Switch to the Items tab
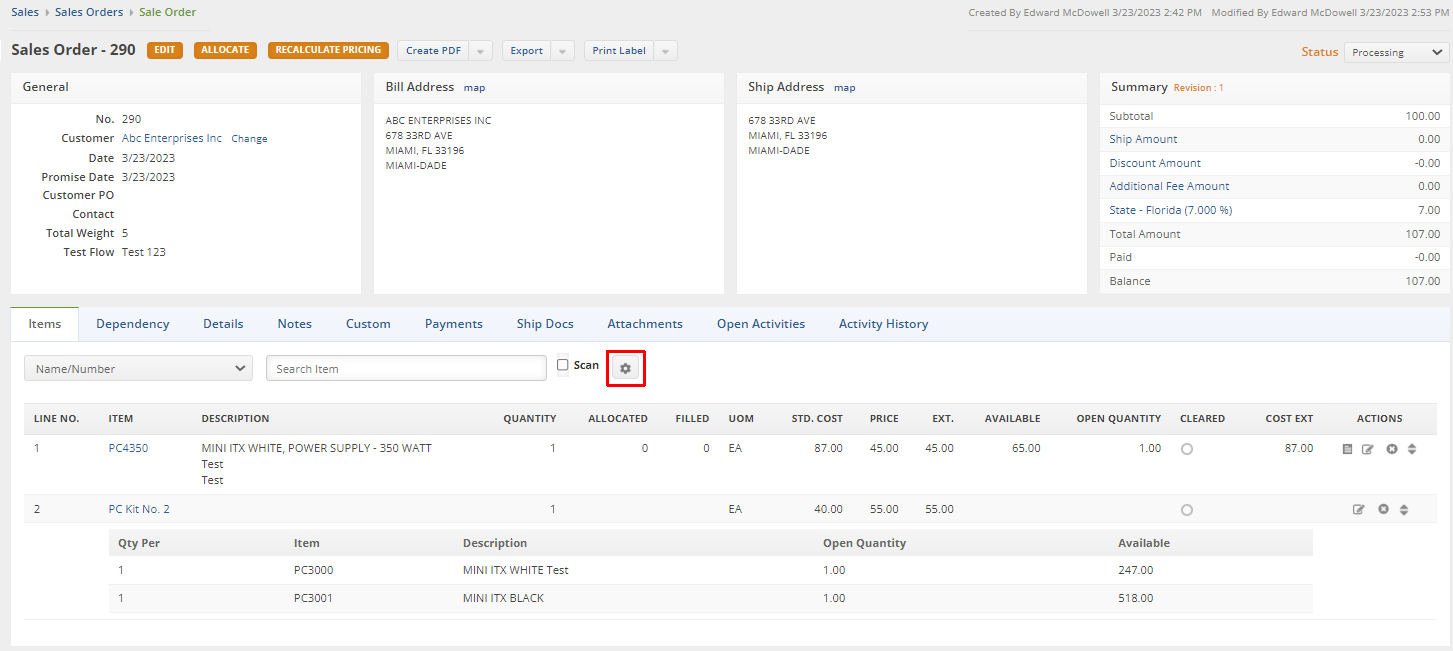The image size is (1453, 651). coord(45,324)
